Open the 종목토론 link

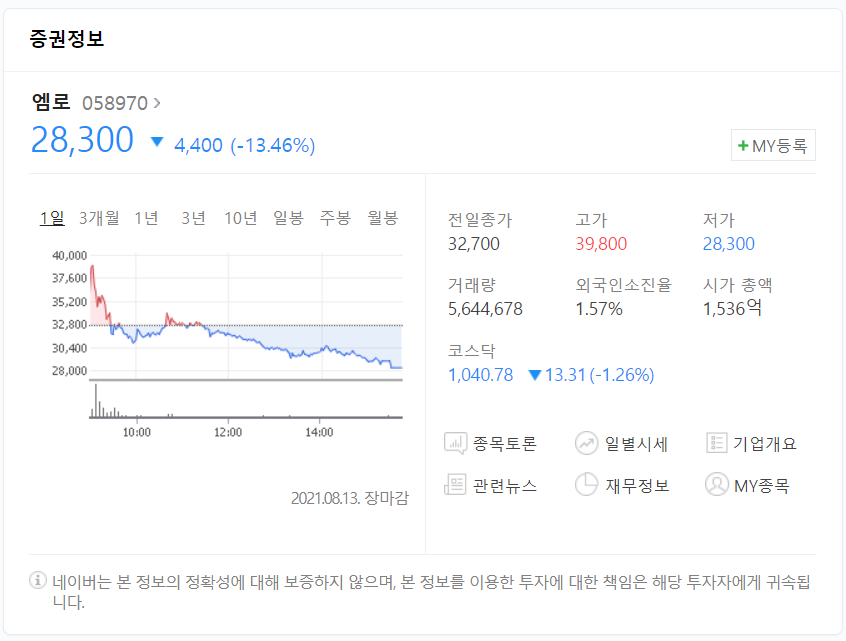click(504, 444)
